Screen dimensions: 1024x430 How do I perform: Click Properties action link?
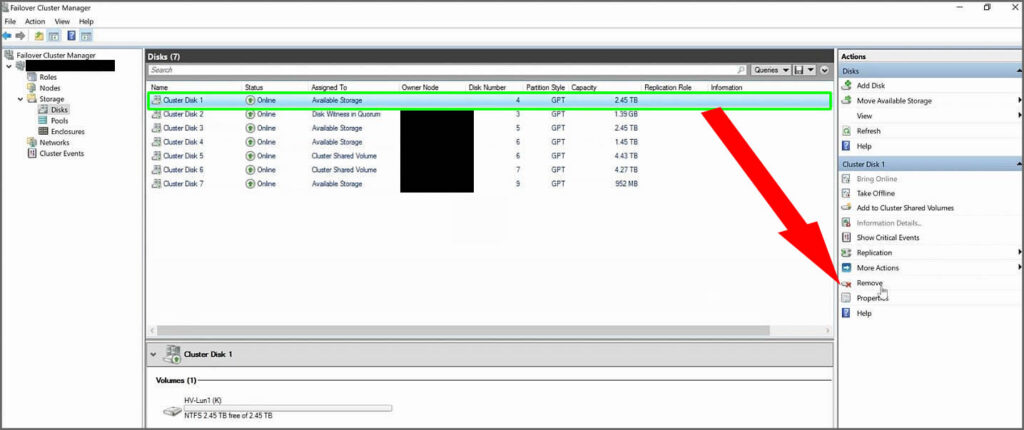(x=872, y=298)
